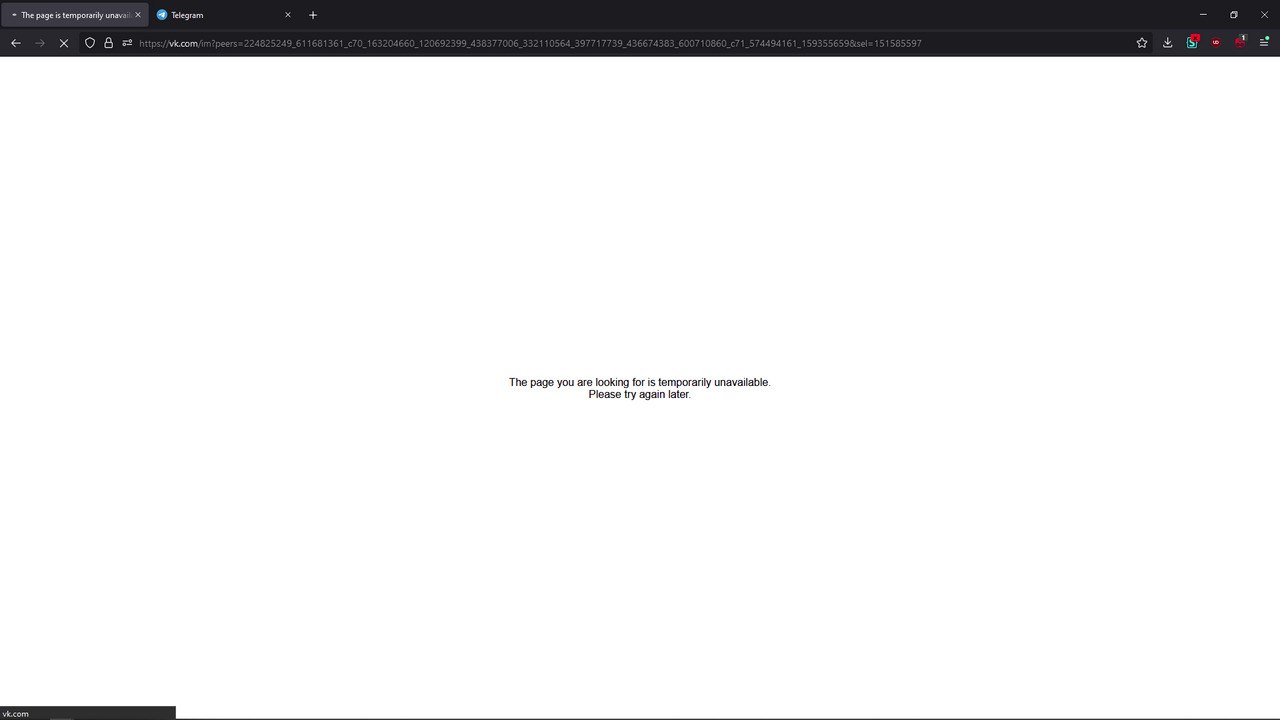Bookmark this page with the star
Screen dimensions: 1280x720
[x=1142, y=43]
